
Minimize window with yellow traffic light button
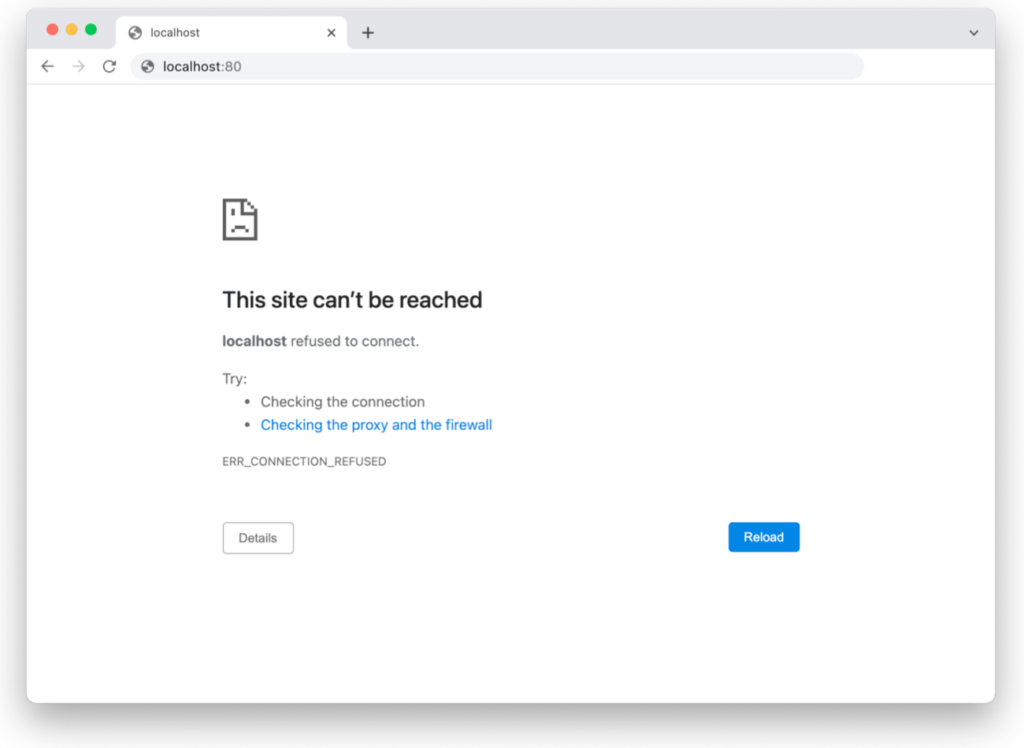pos(72,29)
